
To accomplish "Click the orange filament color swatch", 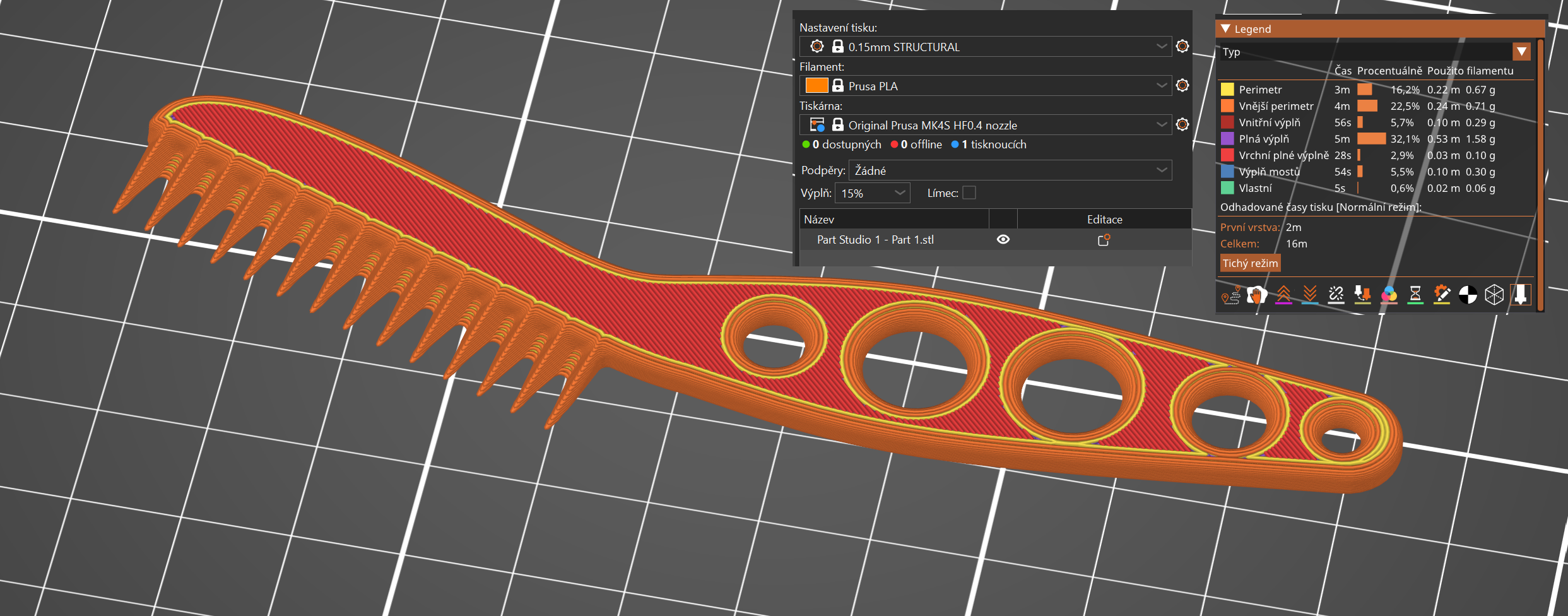I will point(816,85).
